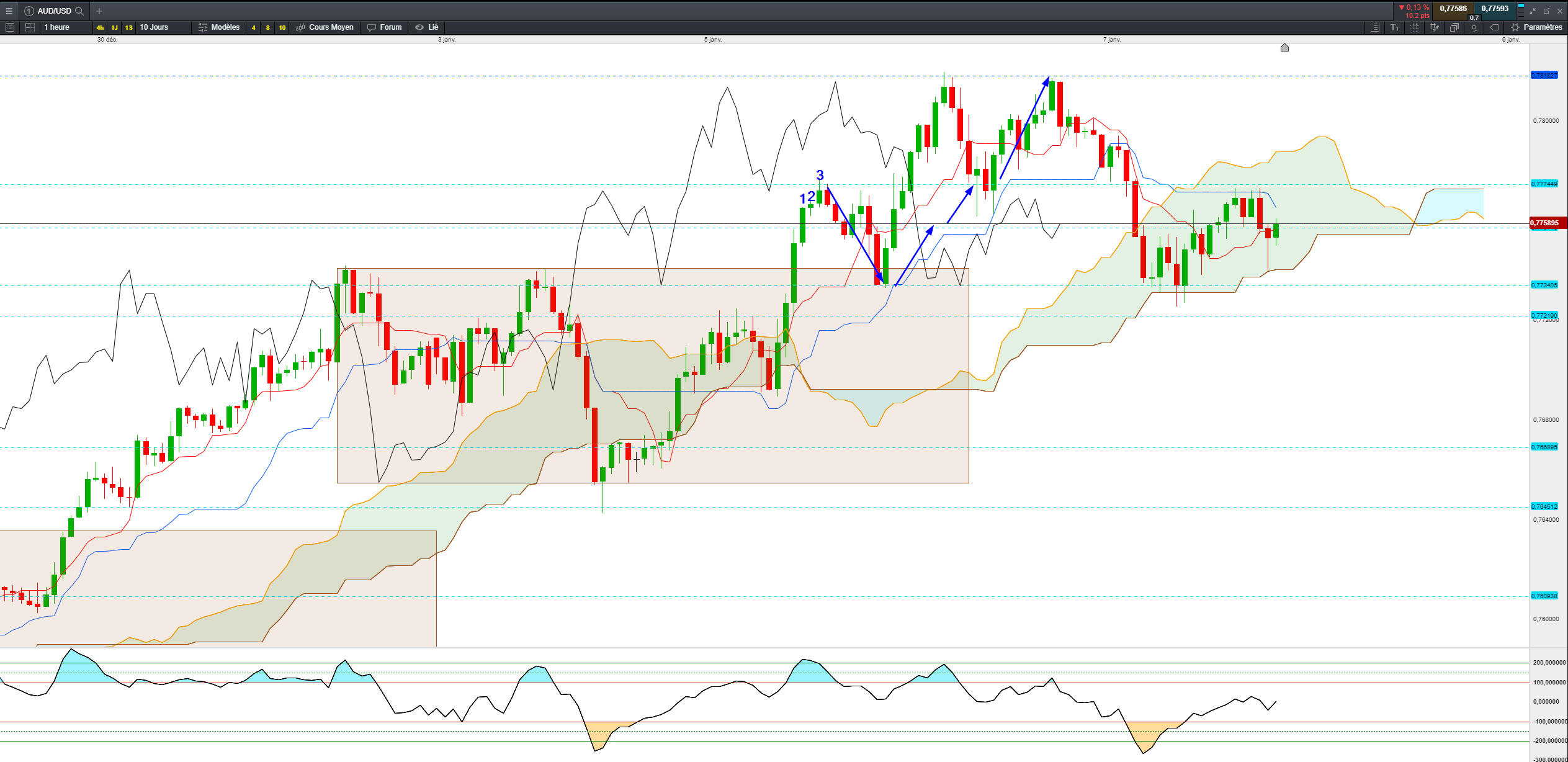Open the stacked windows layers icon
Viewport: 1568px width, 762px height.
pyautogui.click(x=1454, y=27)
